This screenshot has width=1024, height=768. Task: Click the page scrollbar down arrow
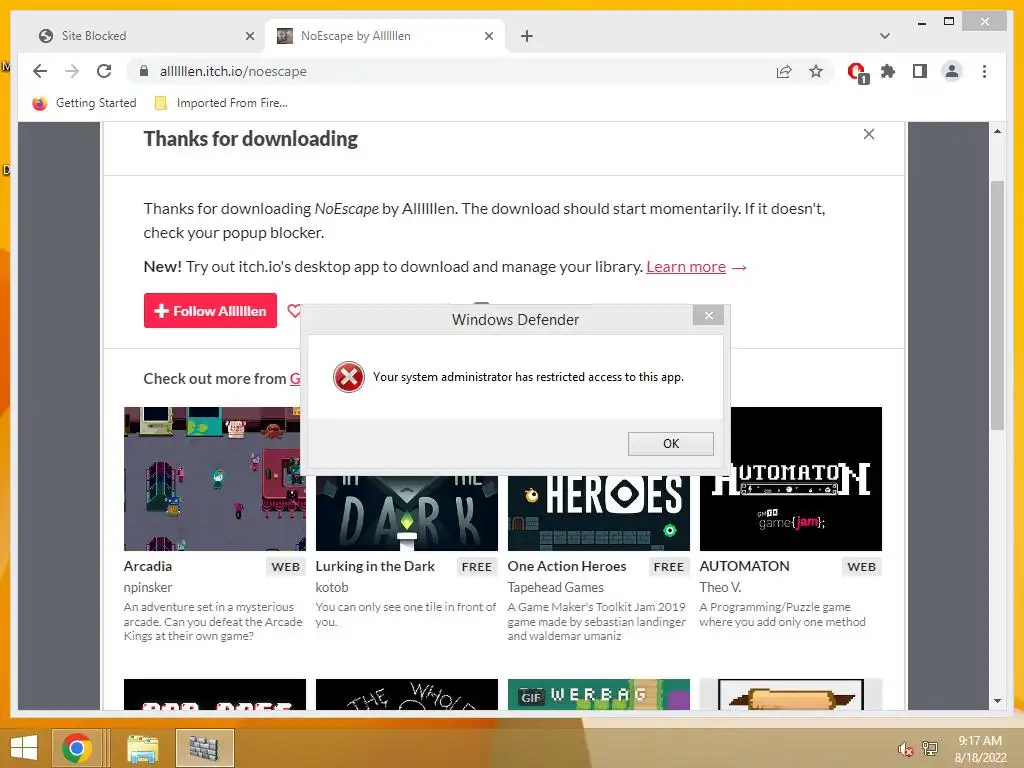(997, 701)
